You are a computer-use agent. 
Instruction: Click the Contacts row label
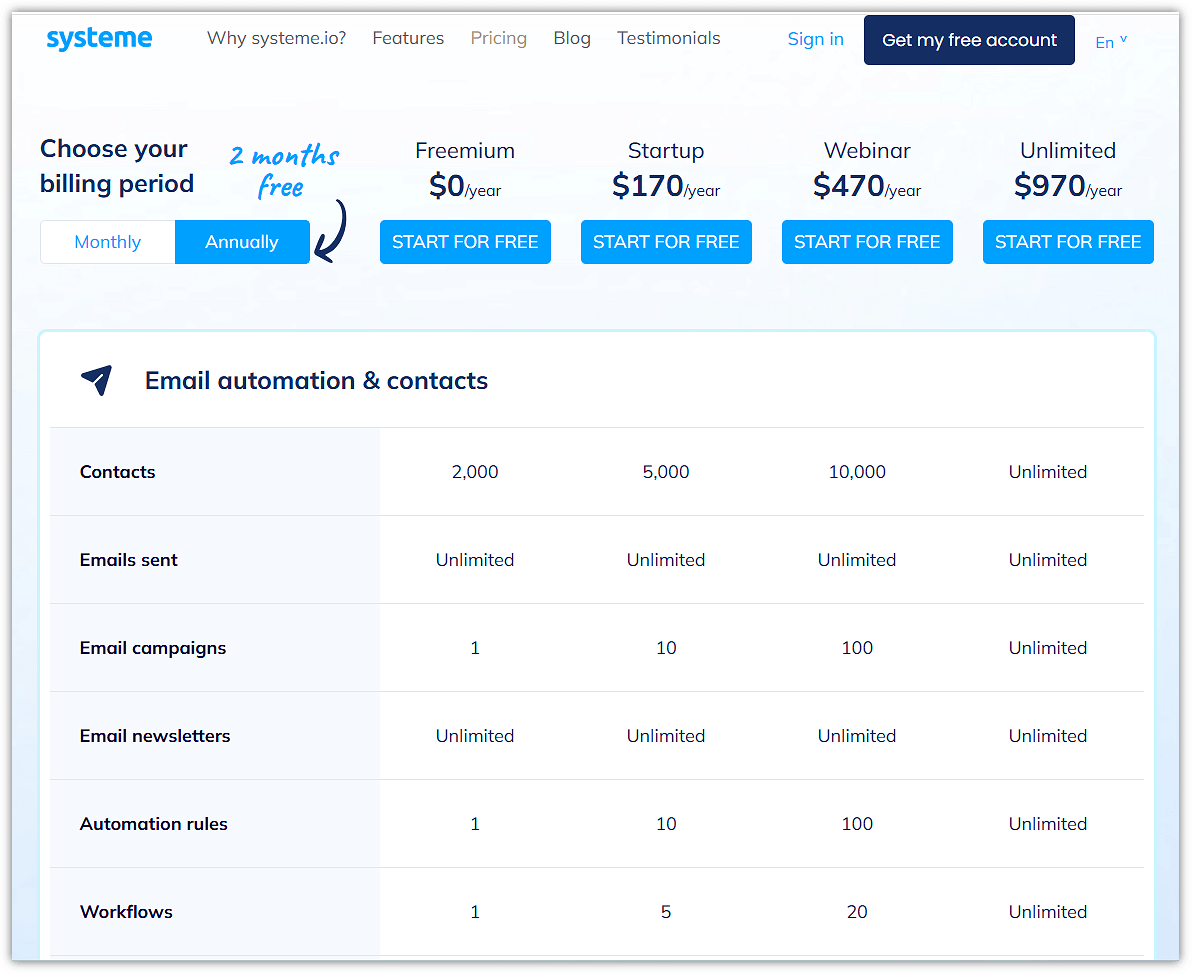point(117,471)
